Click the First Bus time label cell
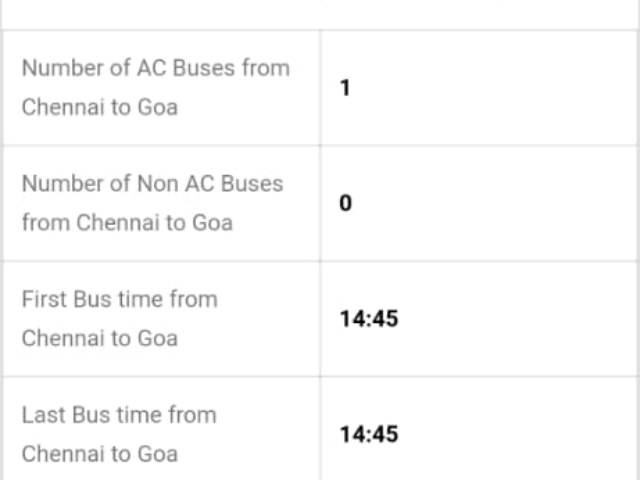The height and width of the screenshot is (480, 640). pos(160,318)
